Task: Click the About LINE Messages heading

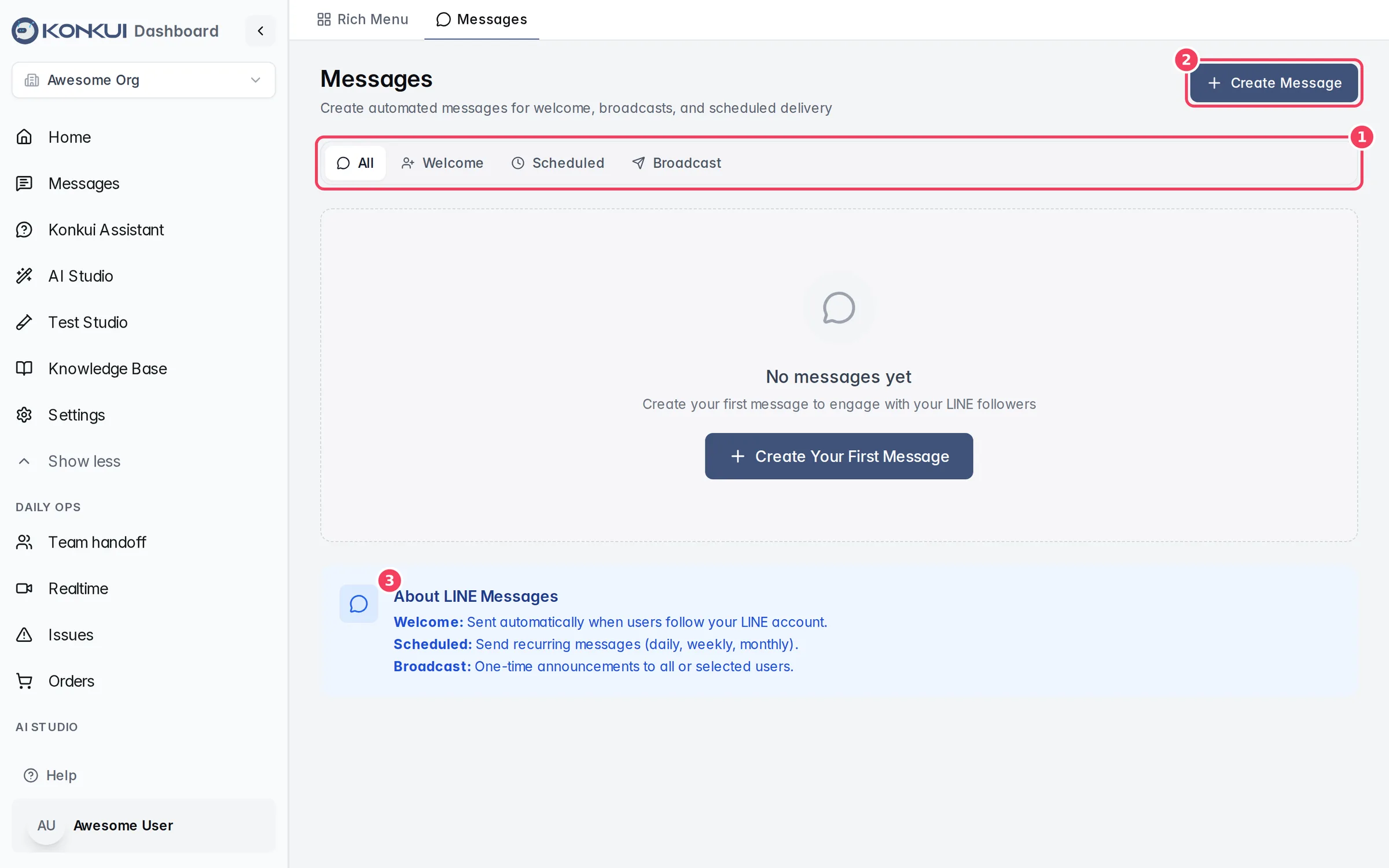Action: point(476,597)
